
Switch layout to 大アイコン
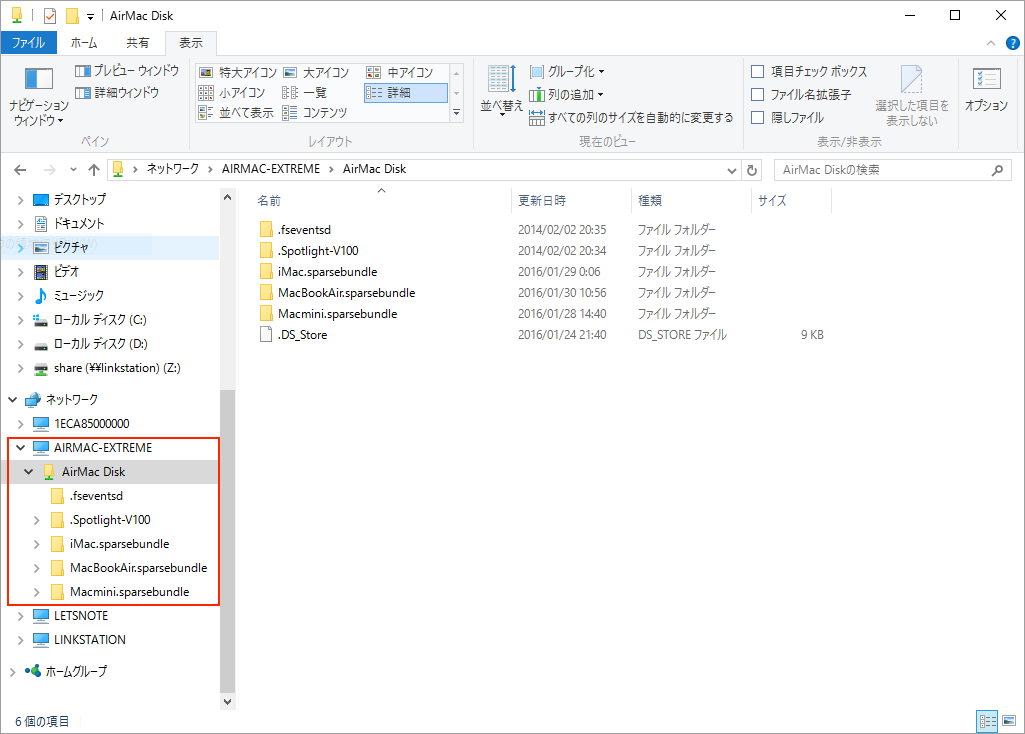316,73
